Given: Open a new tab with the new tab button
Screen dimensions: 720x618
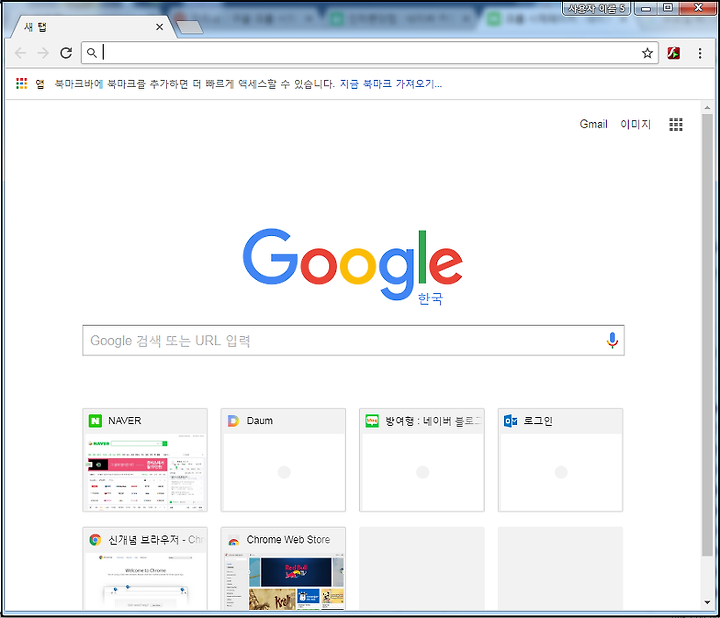Looking at the screenshot, I should click(x=189, y=27).
